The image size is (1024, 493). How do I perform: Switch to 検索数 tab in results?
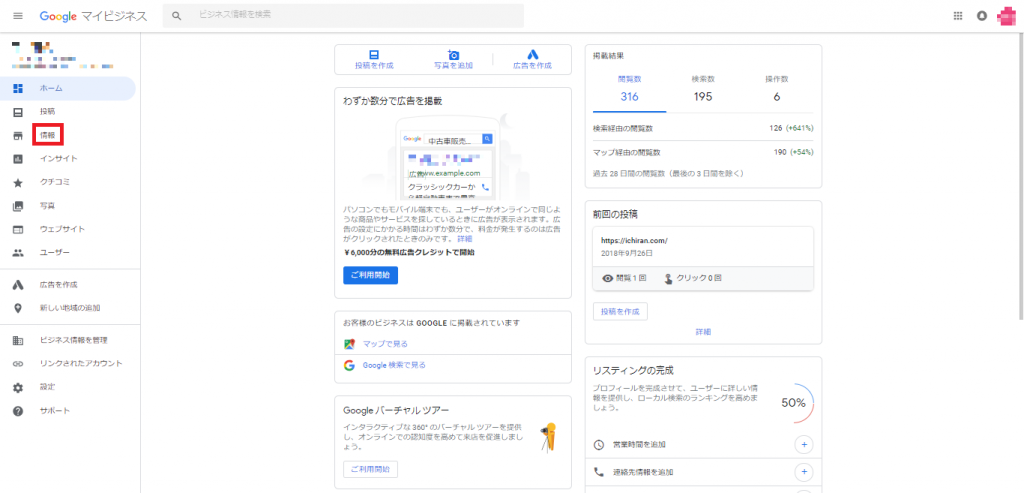(x=701, y=90)
